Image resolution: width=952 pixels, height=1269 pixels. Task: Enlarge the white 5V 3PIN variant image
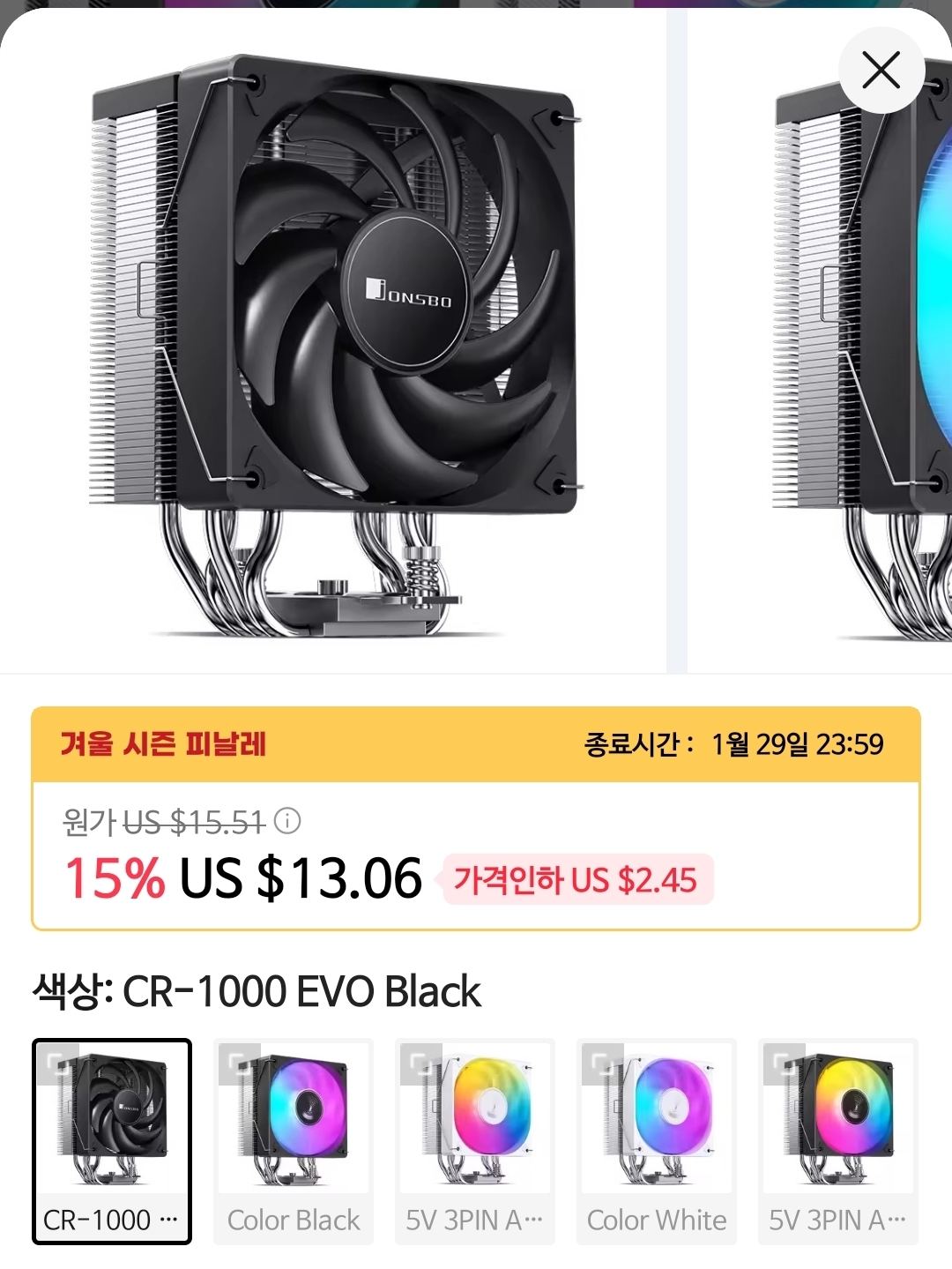[421, 1064]
